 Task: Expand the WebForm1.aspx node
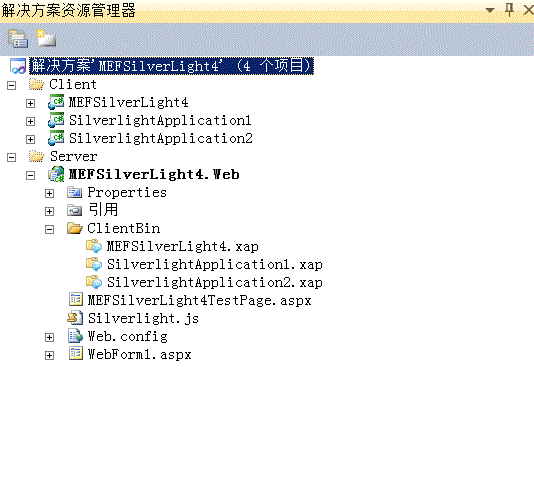point(50,356)
